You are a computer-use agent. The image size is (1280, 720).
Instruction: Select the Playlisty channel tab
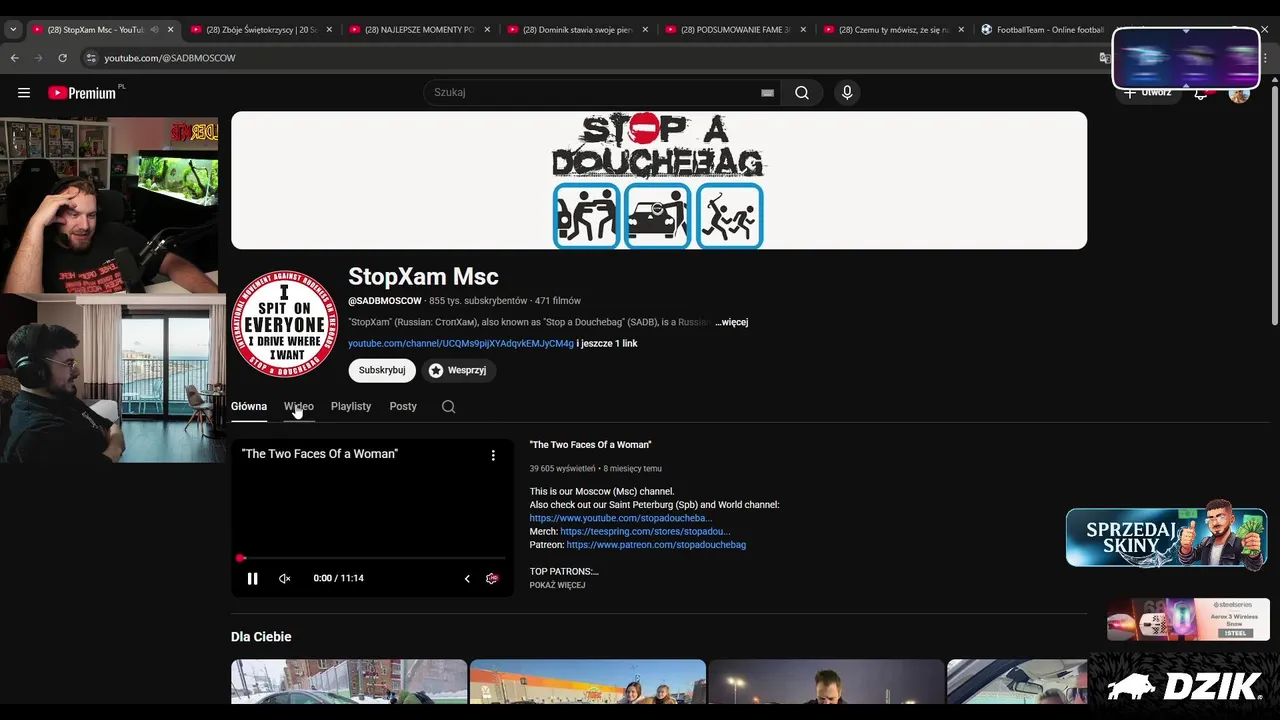[x=351, y=406]
